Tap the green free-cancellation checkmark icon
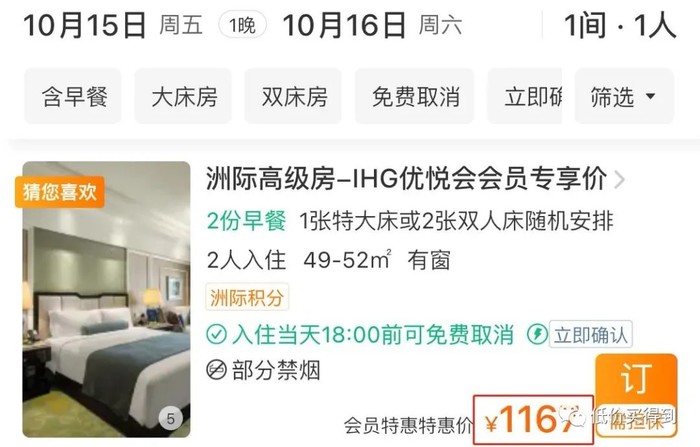Screen dimensions: 700x447 click(x=217, y=334)
